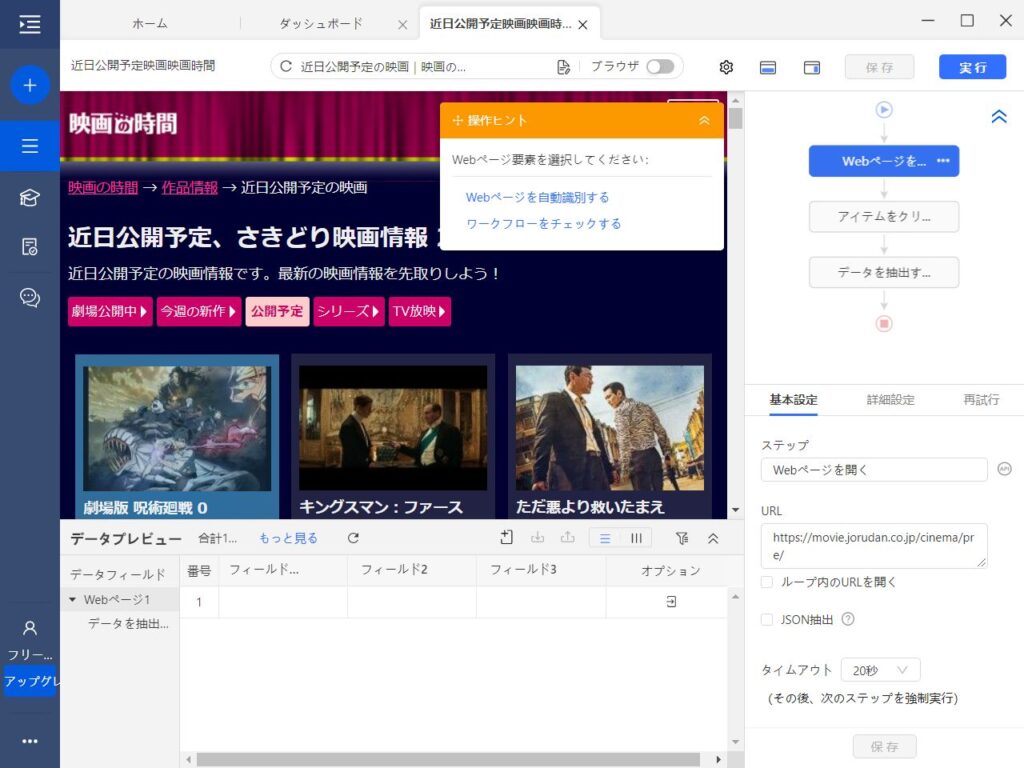
Task: Reload the page in the address bar
Action: (x=285, y=67)
